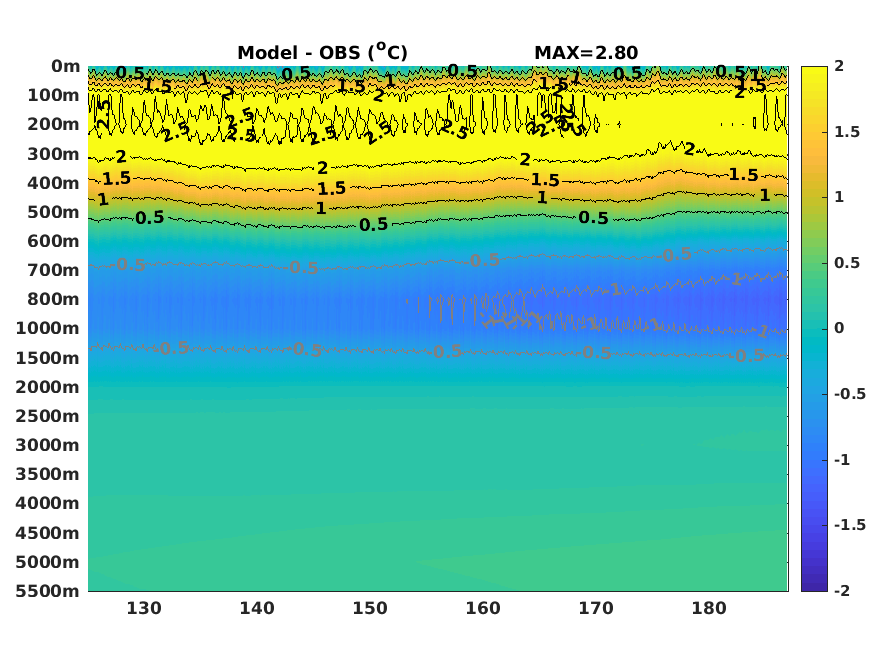Image resolution: width=875 pixels, height=656 pixels.
Task: Click the plot title 'Model - OBS (°C)'
Action: (x=323, y=52)
